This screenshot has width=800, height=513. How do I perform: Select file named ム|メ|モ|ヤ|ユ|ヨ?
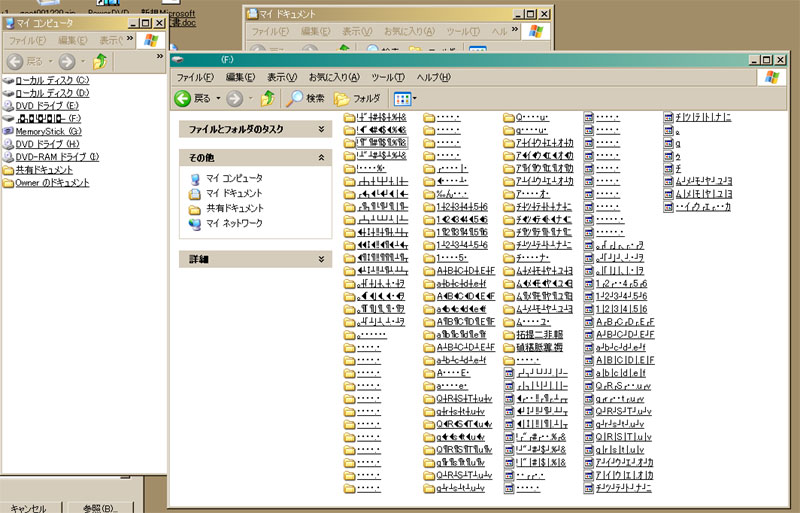coord(704,193)
